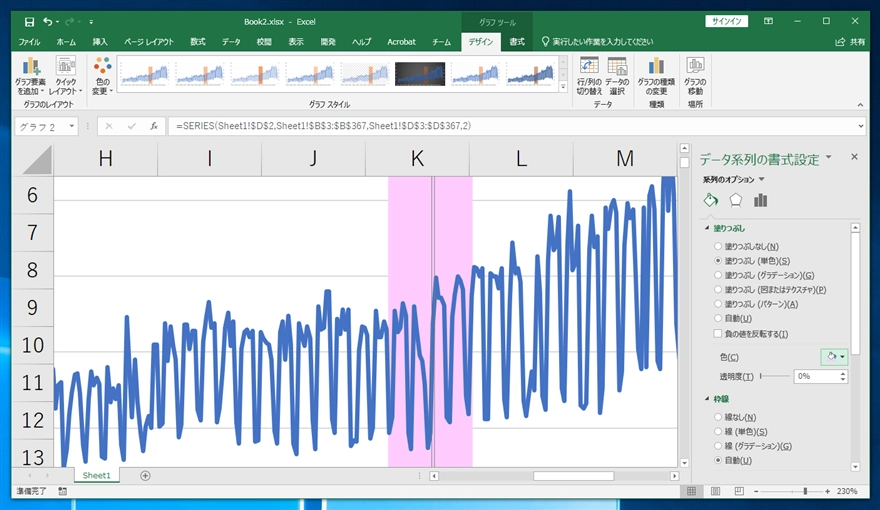The width and height of the screenshot is (880, 510).
Task: Click the Tell Me search box
Action: [597, 42]
